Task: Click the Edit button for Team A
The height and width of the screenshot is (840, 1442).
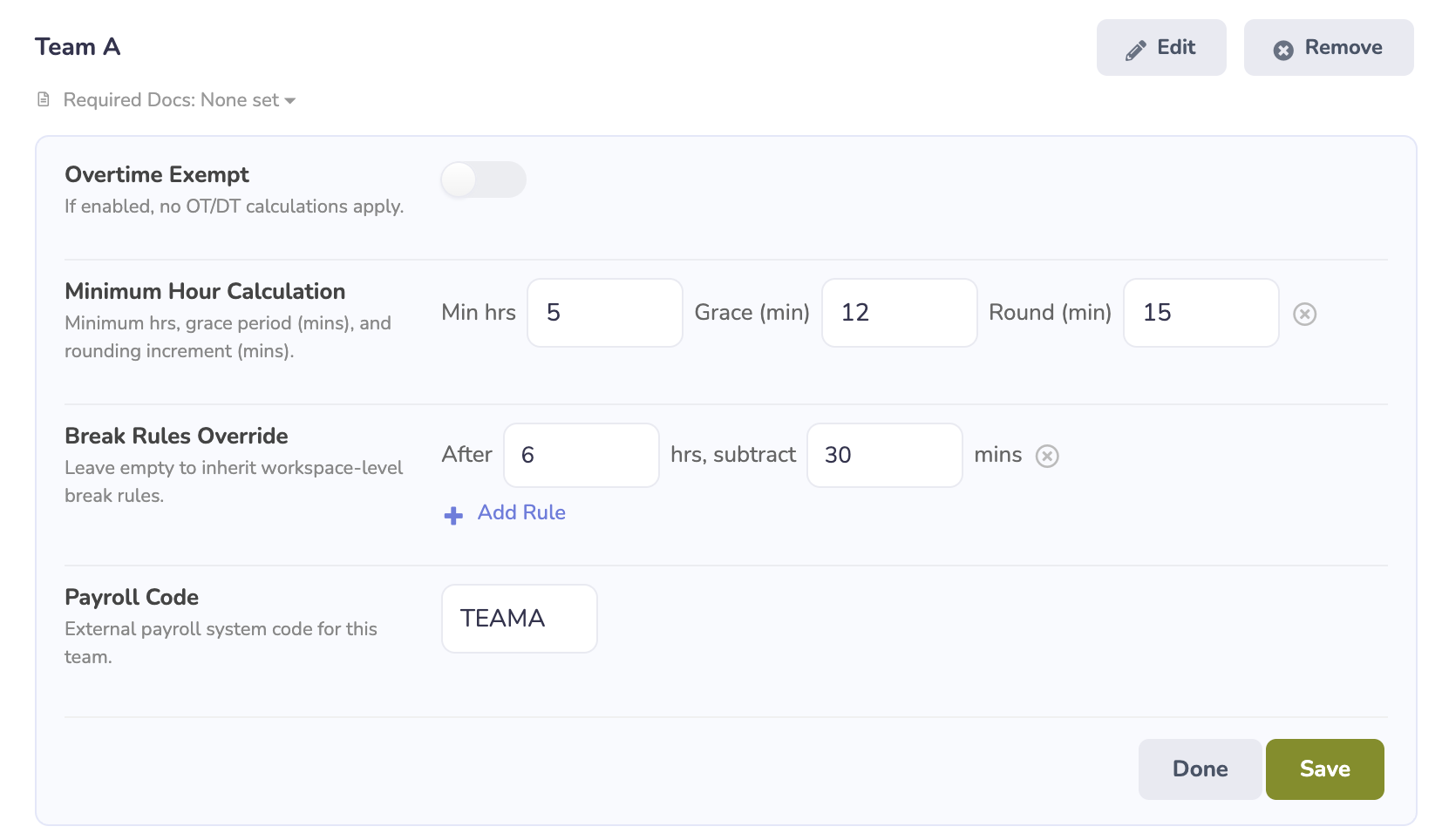Action: 1160,48
